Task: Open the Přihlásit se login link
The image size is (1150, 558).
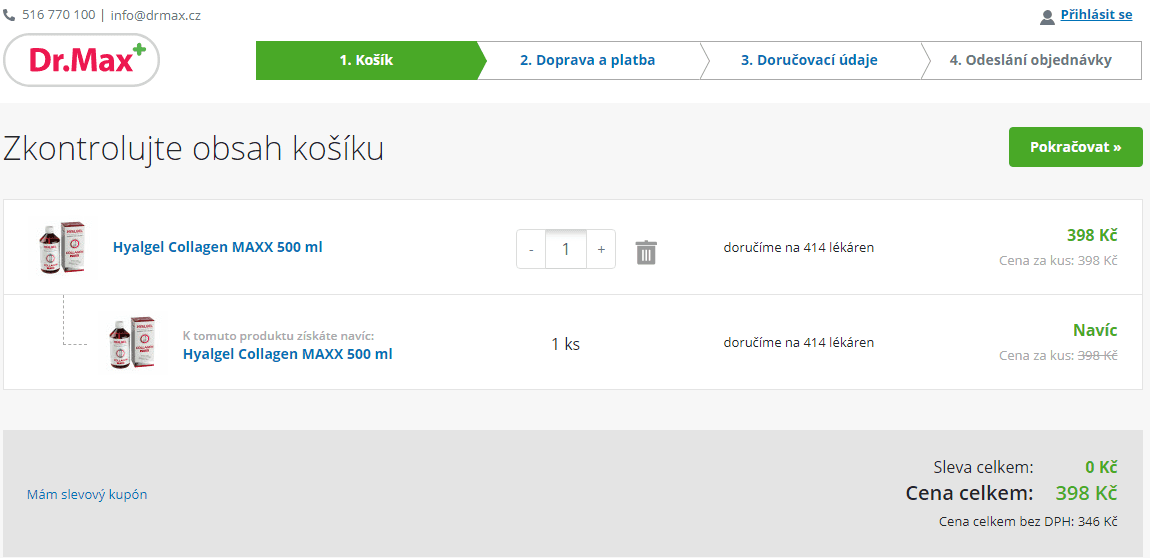Action: pos(1096,15)
